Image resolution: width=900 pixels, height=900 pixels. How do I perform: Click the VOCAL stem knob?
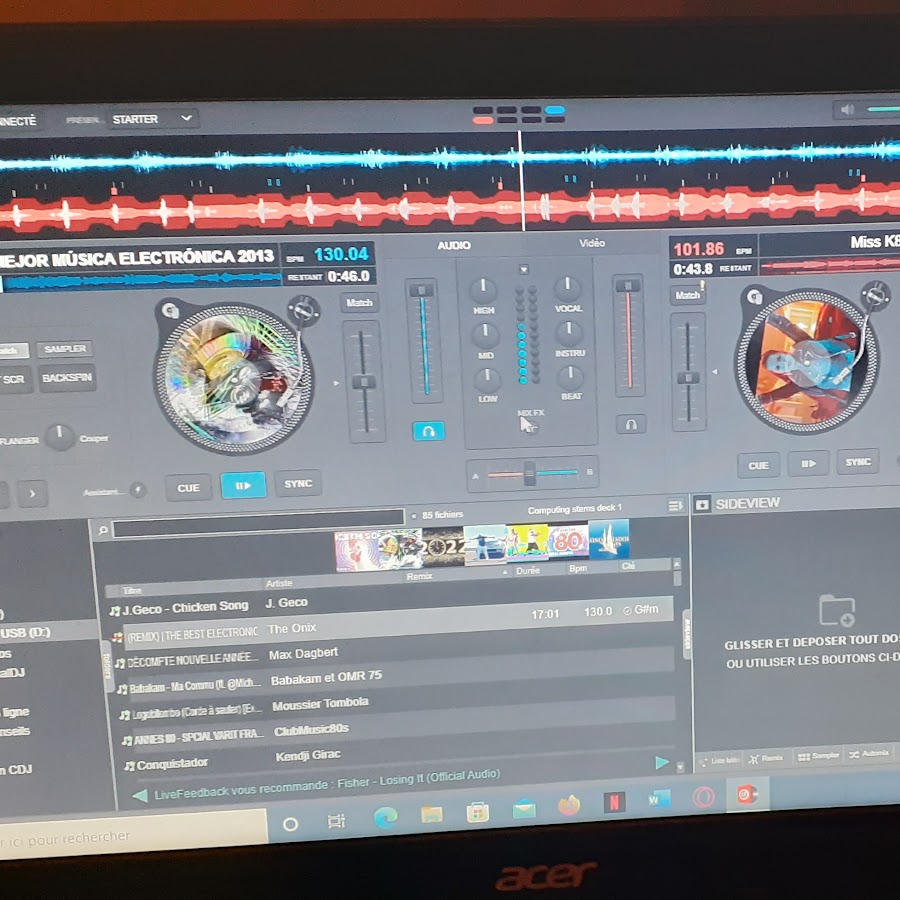point(567,288)
